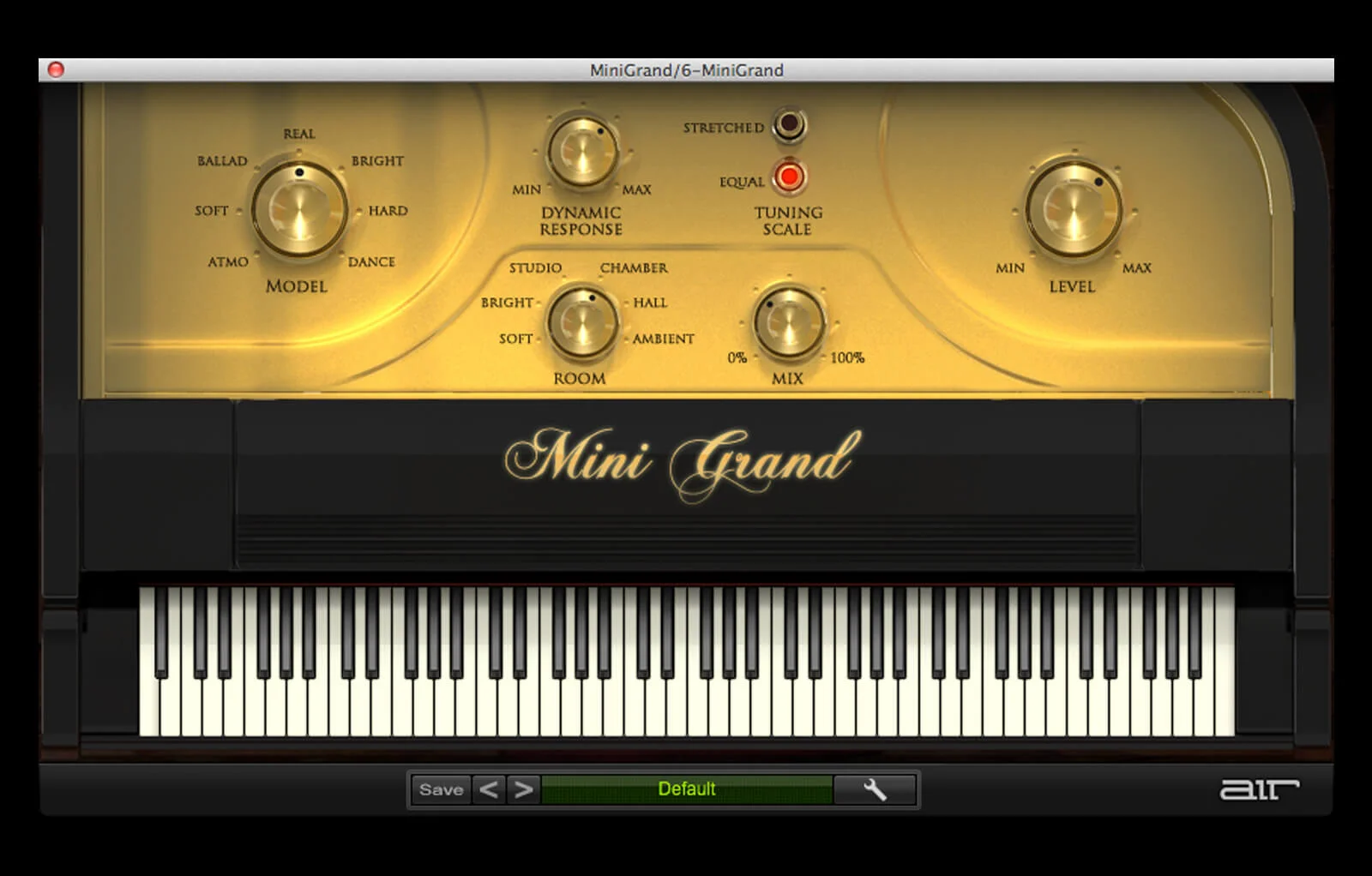This screenshot has height=876, width=1372.
Task: Click the reverb Mix knob
Action: click(x=788, y=322)
